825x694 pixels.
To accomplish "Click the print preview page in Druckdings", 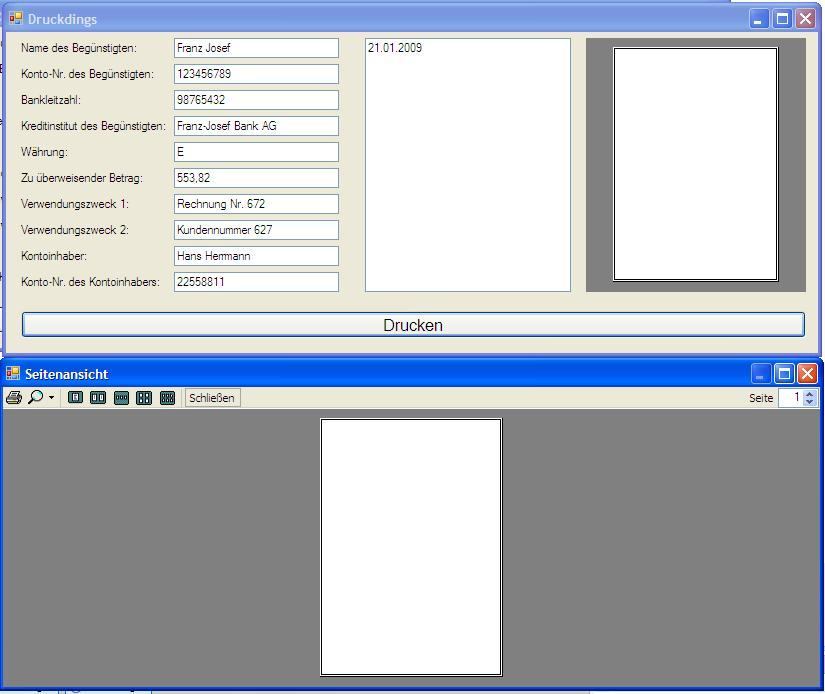I will pyautogui.click(x=696, y=164).
